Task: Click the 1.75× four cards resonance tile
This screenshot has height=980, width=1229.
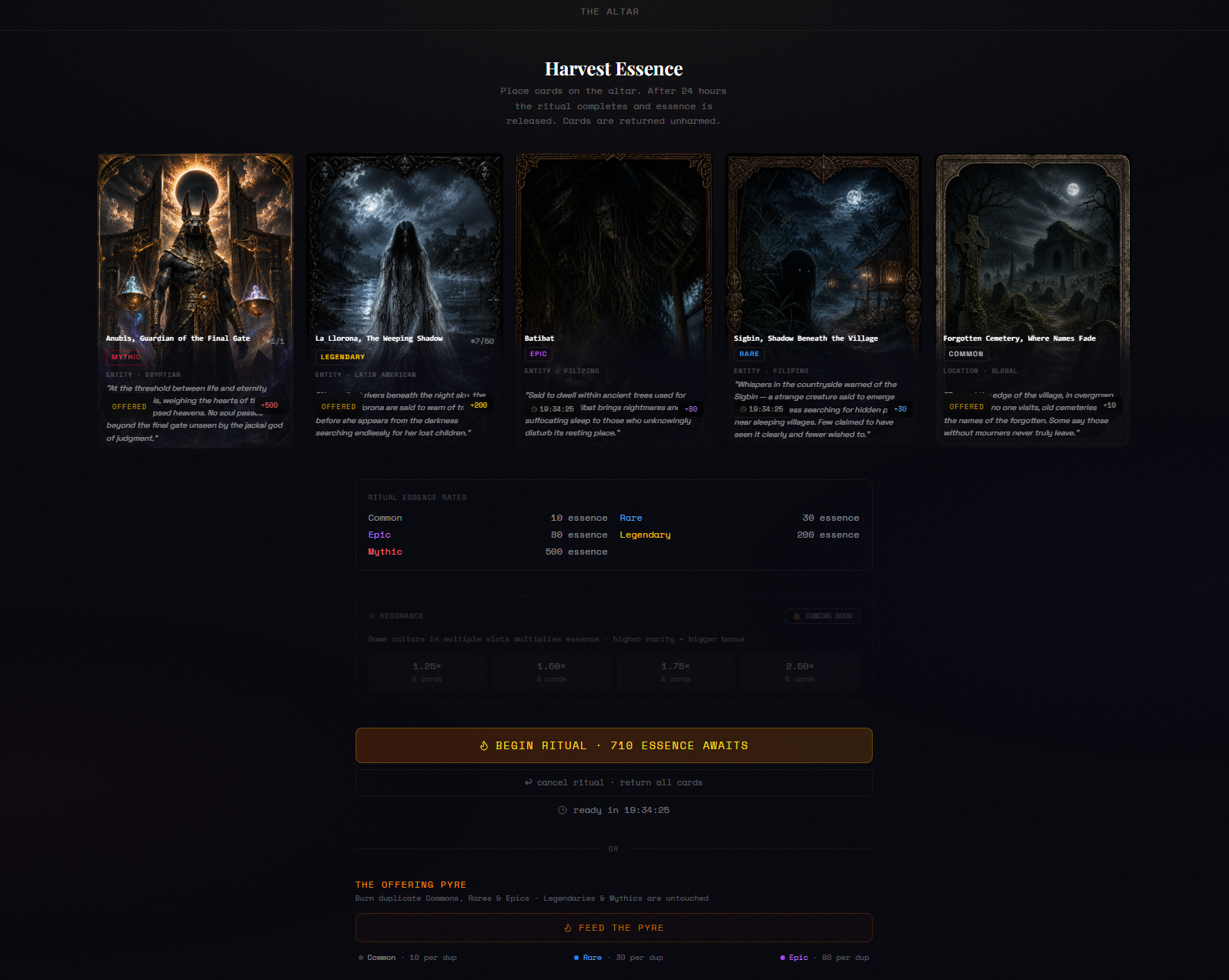Action: pos(676,672)
